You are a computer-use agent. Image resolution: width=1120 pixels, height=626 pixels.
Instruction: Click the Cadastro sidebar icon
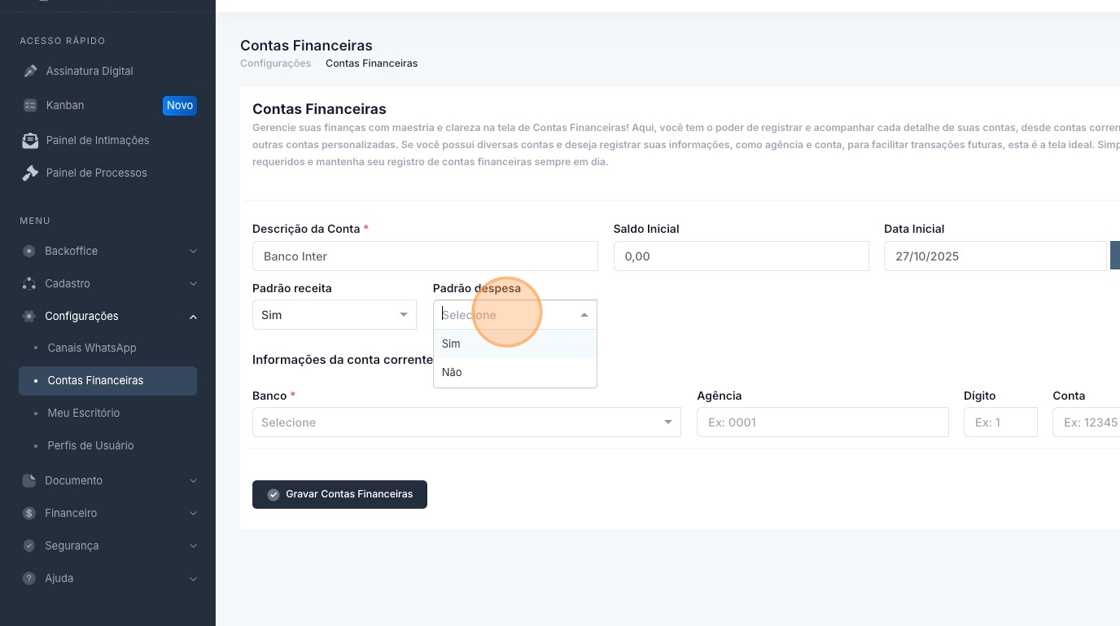point(29,284)
